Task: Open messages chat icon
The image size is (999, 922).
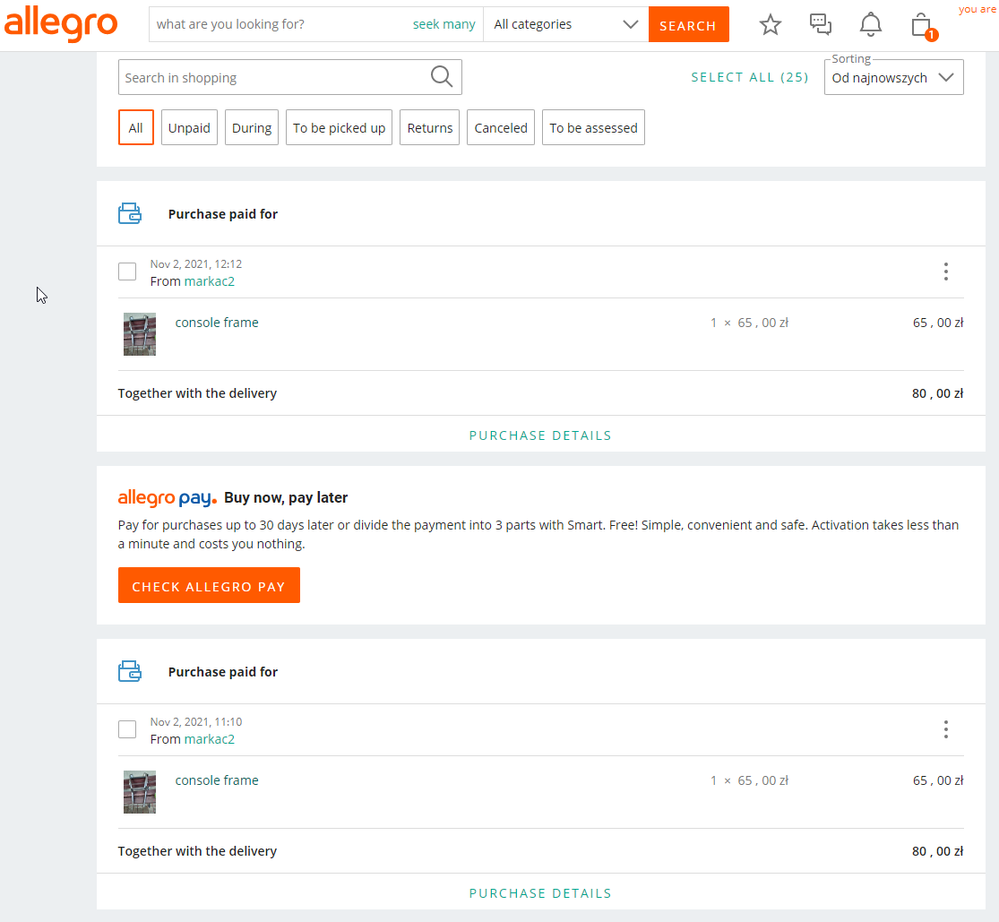Action: [821, 25]
